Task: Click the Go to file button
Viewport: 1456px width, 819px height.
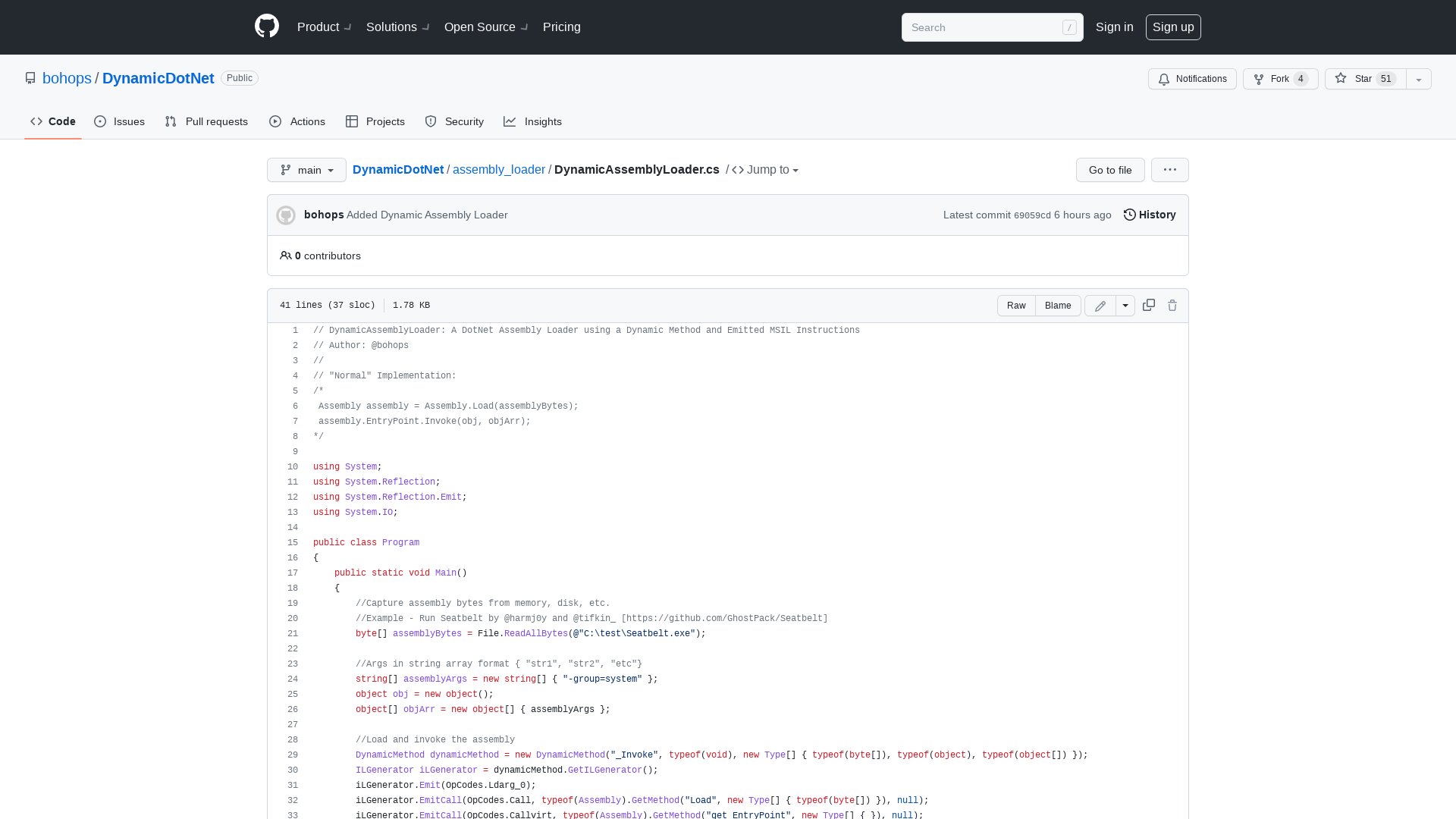Action: pyautogui.click(x=1110, y=169)
